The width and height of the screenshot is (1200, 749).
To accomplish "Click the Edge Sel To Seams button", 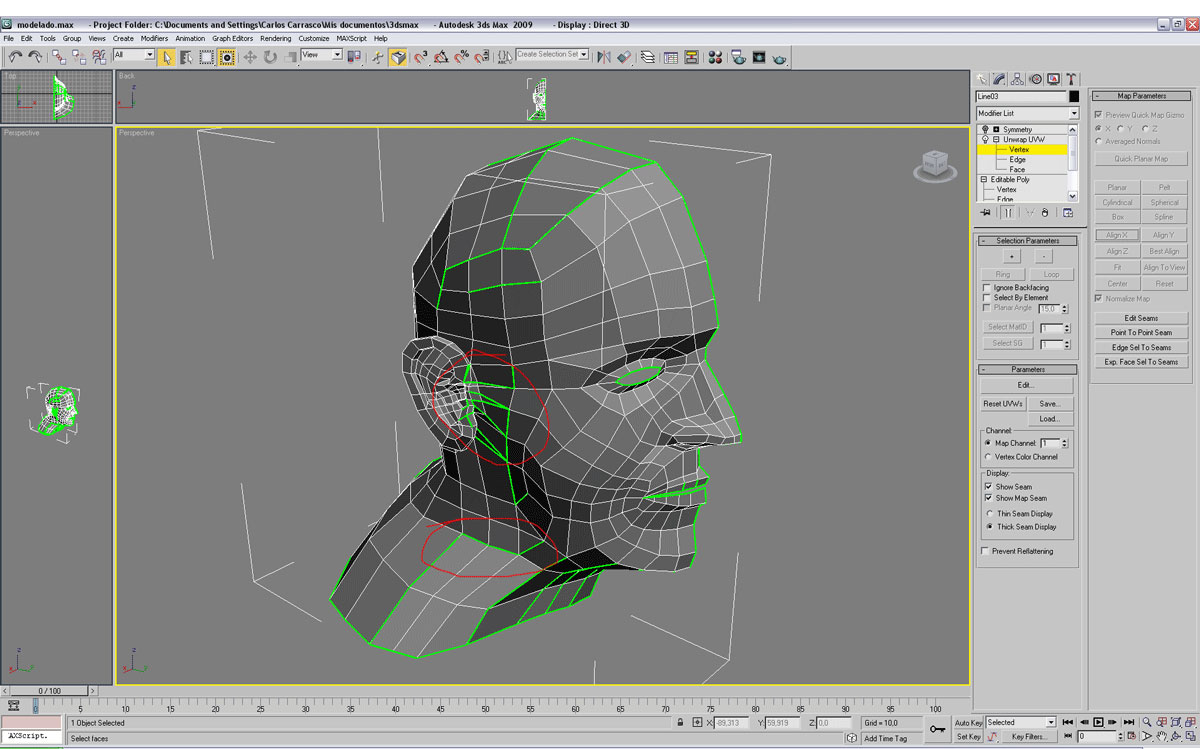I will click(1141, 347).
